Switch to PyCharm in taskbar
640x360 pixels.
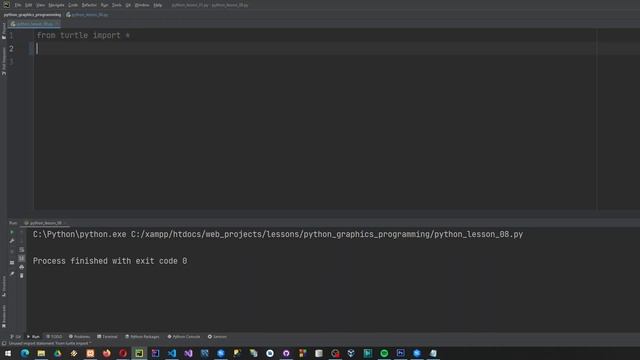tap(139, 353)
